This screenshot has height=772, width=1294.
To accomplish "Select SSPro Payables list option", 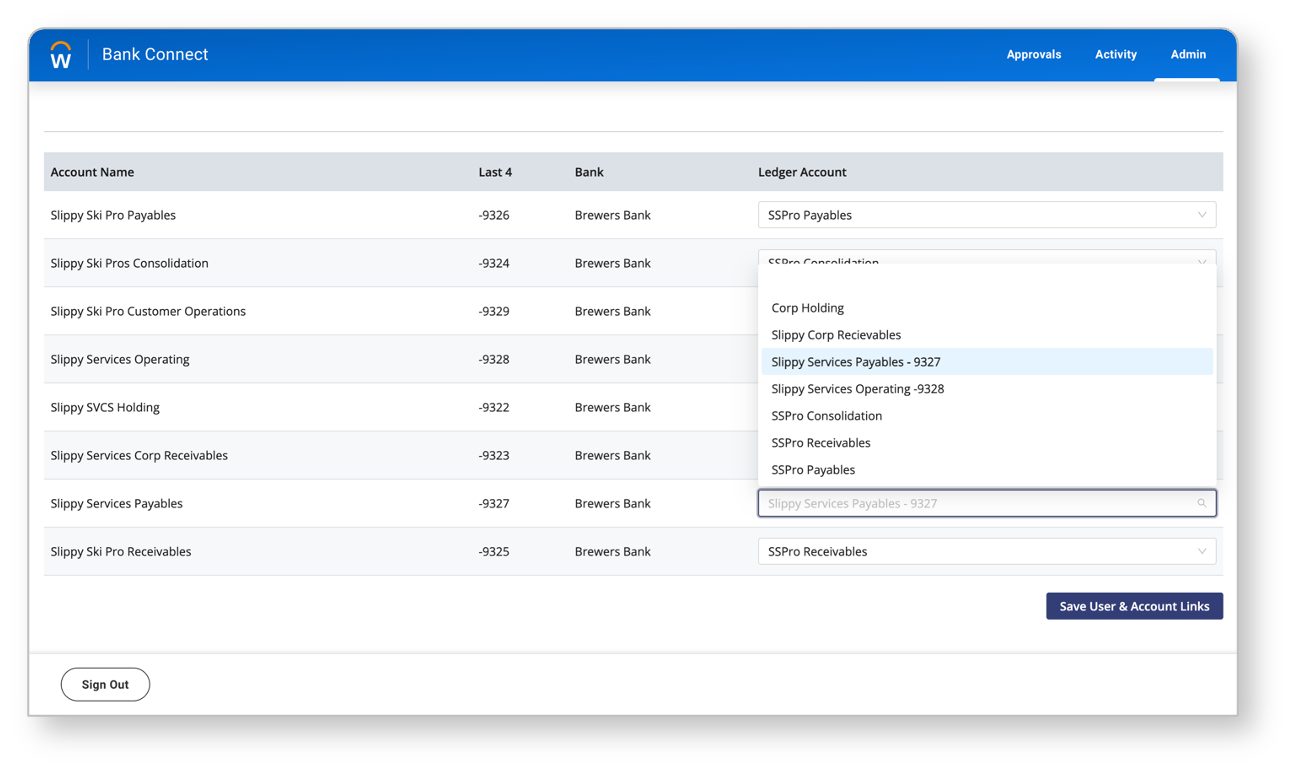I will tap(987, 470).
